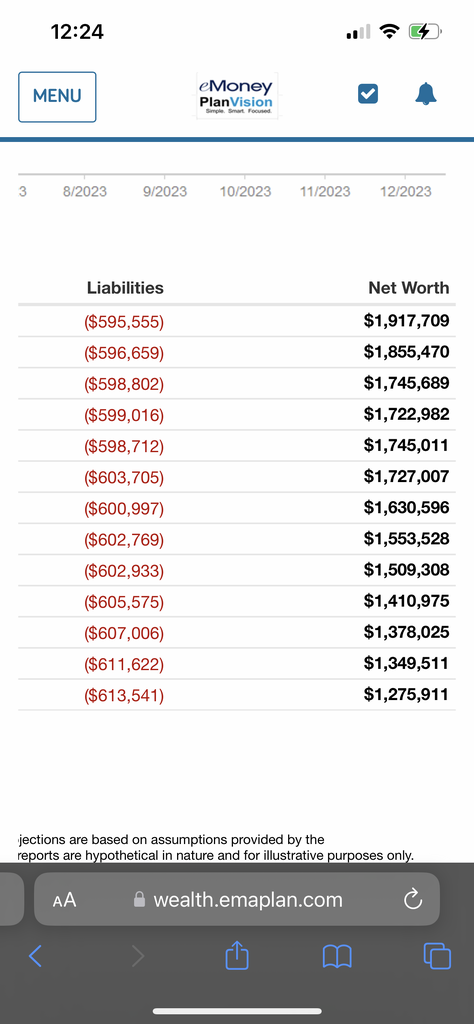Viewport: 474px width, 1024px height.
Task: Select the 12/2023 timeline marker
Action: (405, 191)
